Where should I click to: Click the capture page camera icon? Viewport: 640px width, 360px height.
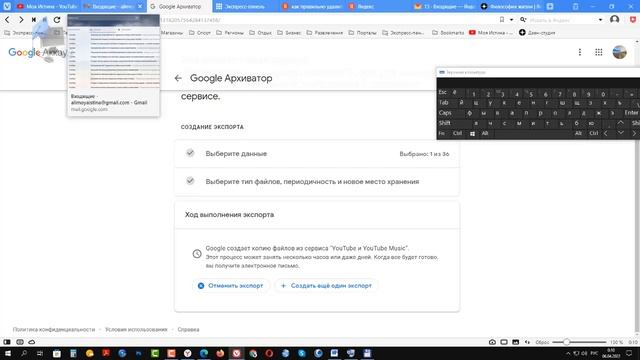pyautogui.click(x=492, y=342)
